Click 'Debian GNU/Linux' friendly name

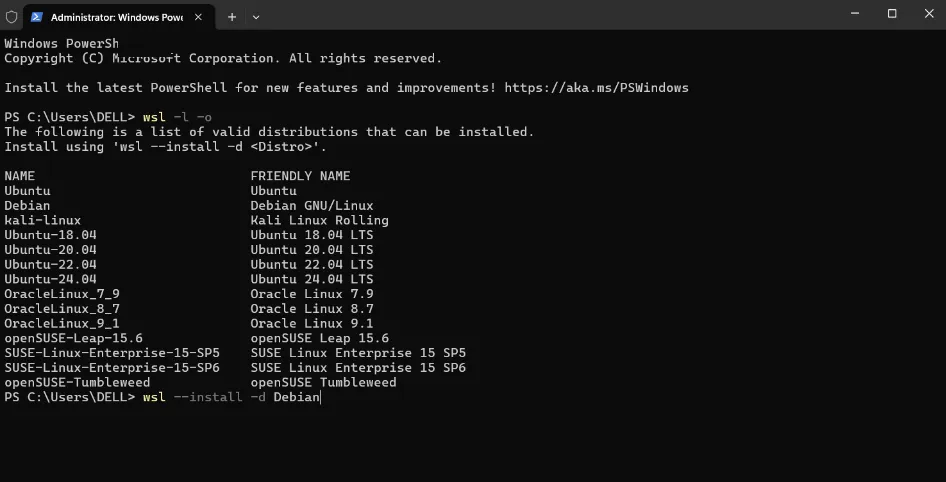pyautogui.click(x=312, y=205)
